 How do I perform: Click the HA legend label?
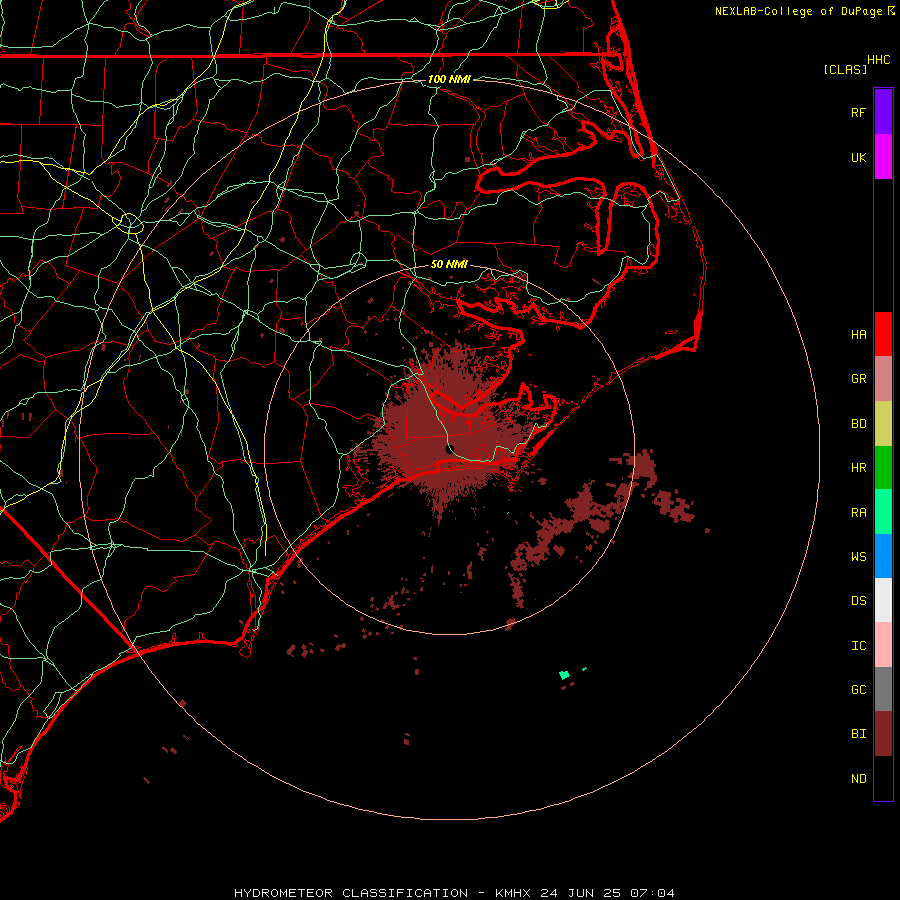(x=858, y=335)
